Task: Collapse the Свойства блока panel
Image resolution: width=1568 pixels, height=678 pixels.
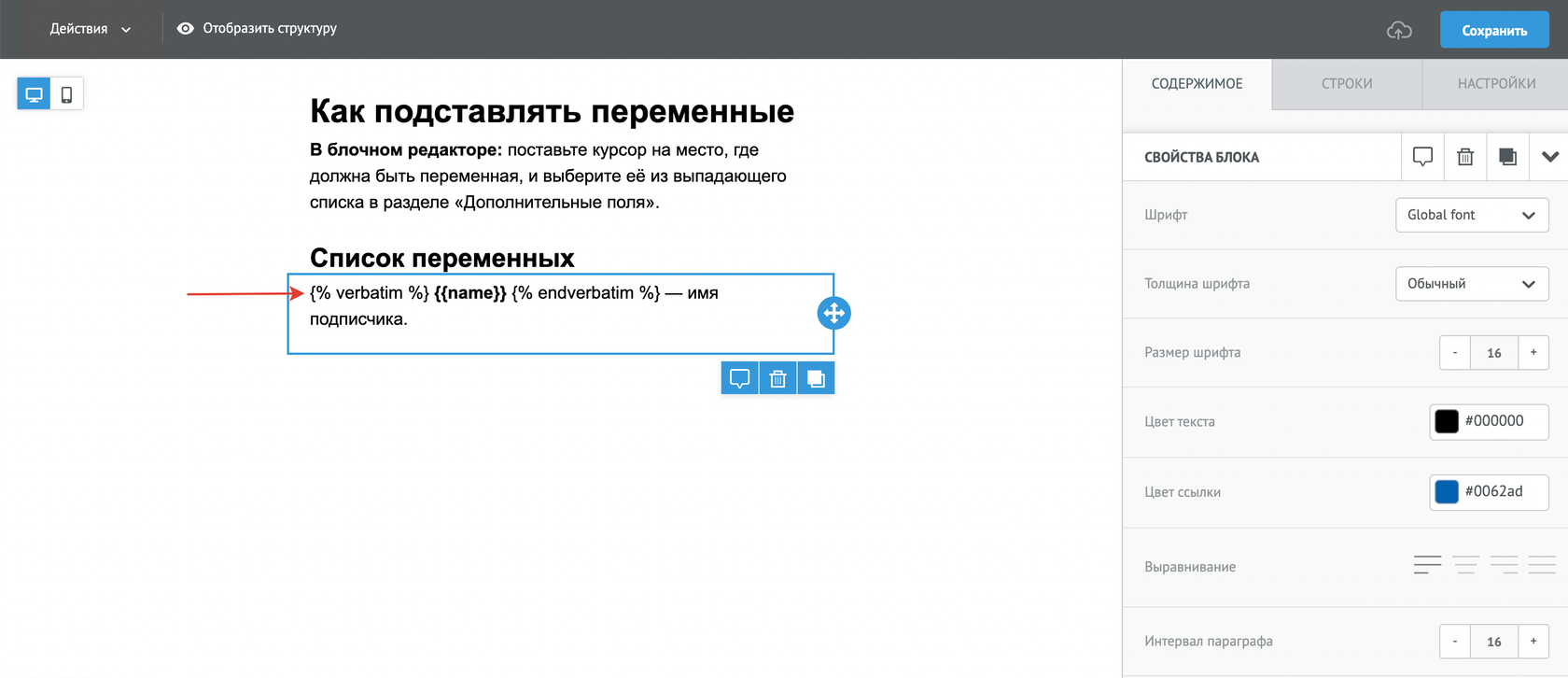Action: click(x=1549, y=157)
